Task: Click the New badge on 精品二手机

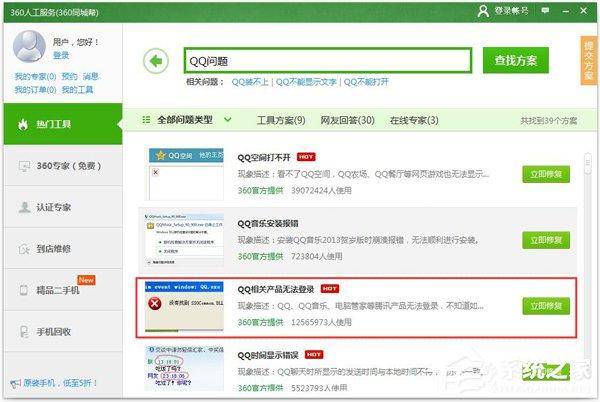Action: click(x=86, y=280)
